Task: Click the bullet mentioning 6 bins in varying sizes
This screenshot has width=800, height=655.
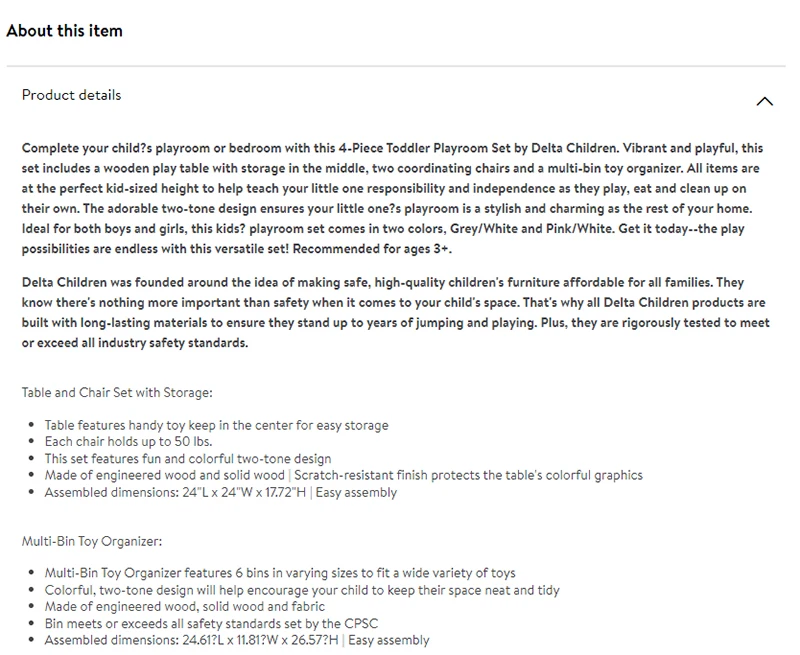Action: pyautogui.click(x=280, y=573)
